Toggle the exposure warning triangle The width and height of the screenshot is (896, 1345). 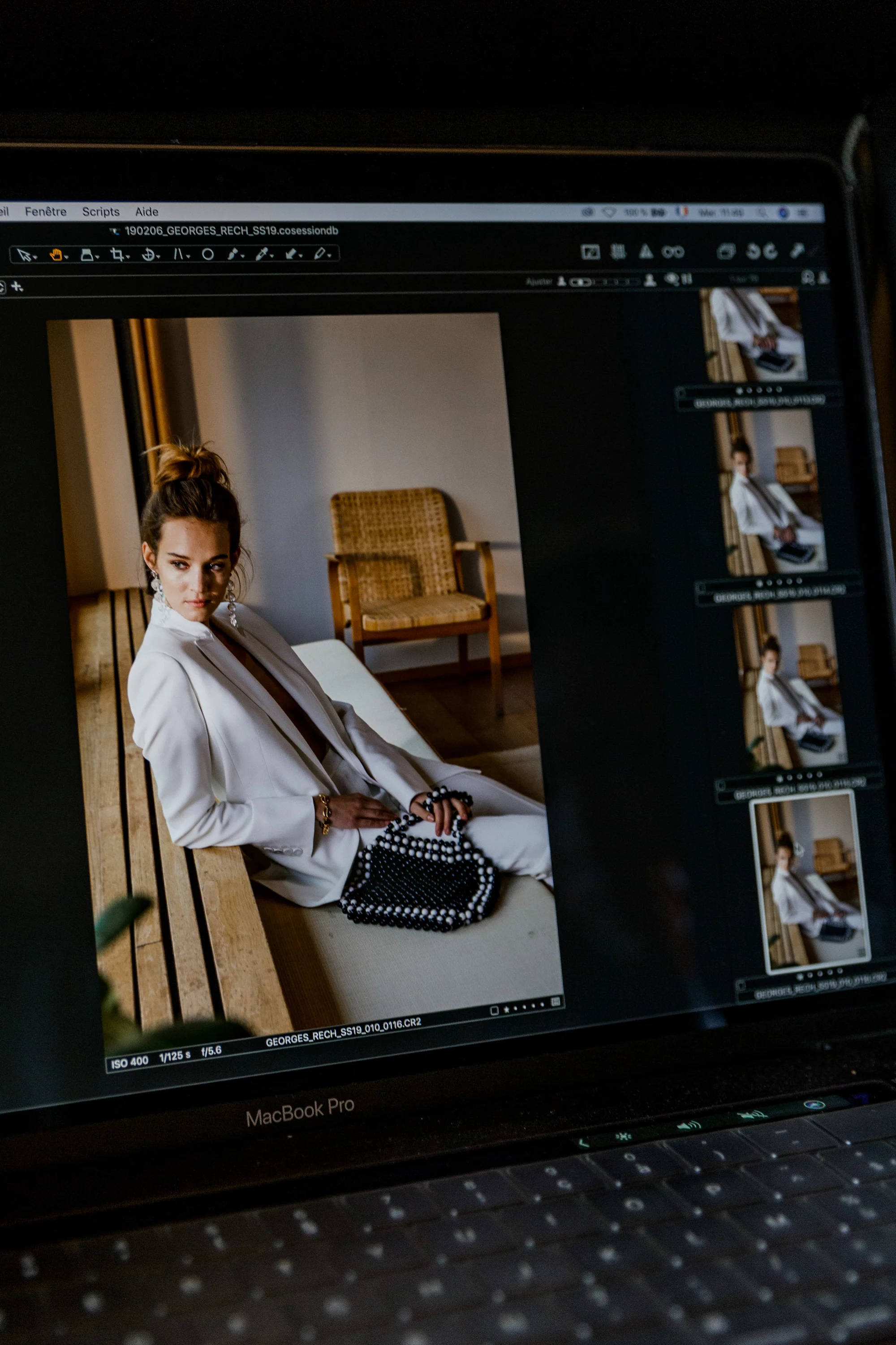point(646,251)
